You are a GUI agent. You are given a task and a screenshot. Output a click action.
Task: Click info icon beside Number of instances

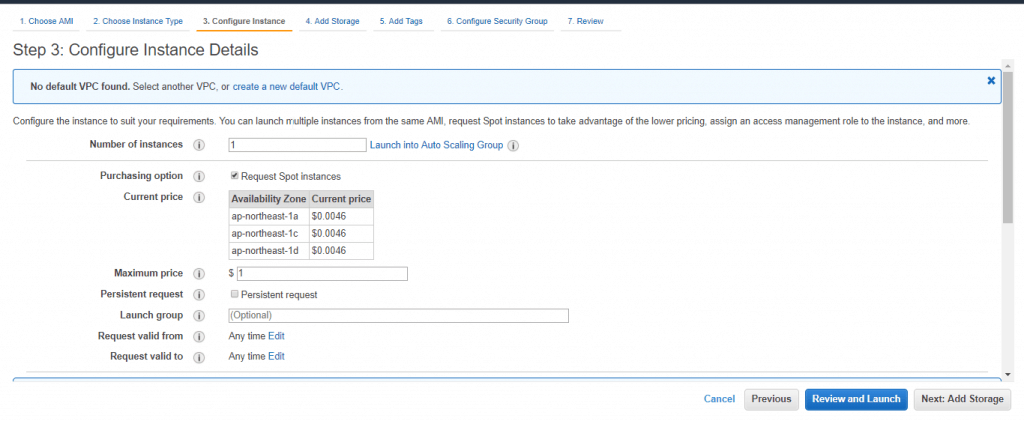(199, 145)
